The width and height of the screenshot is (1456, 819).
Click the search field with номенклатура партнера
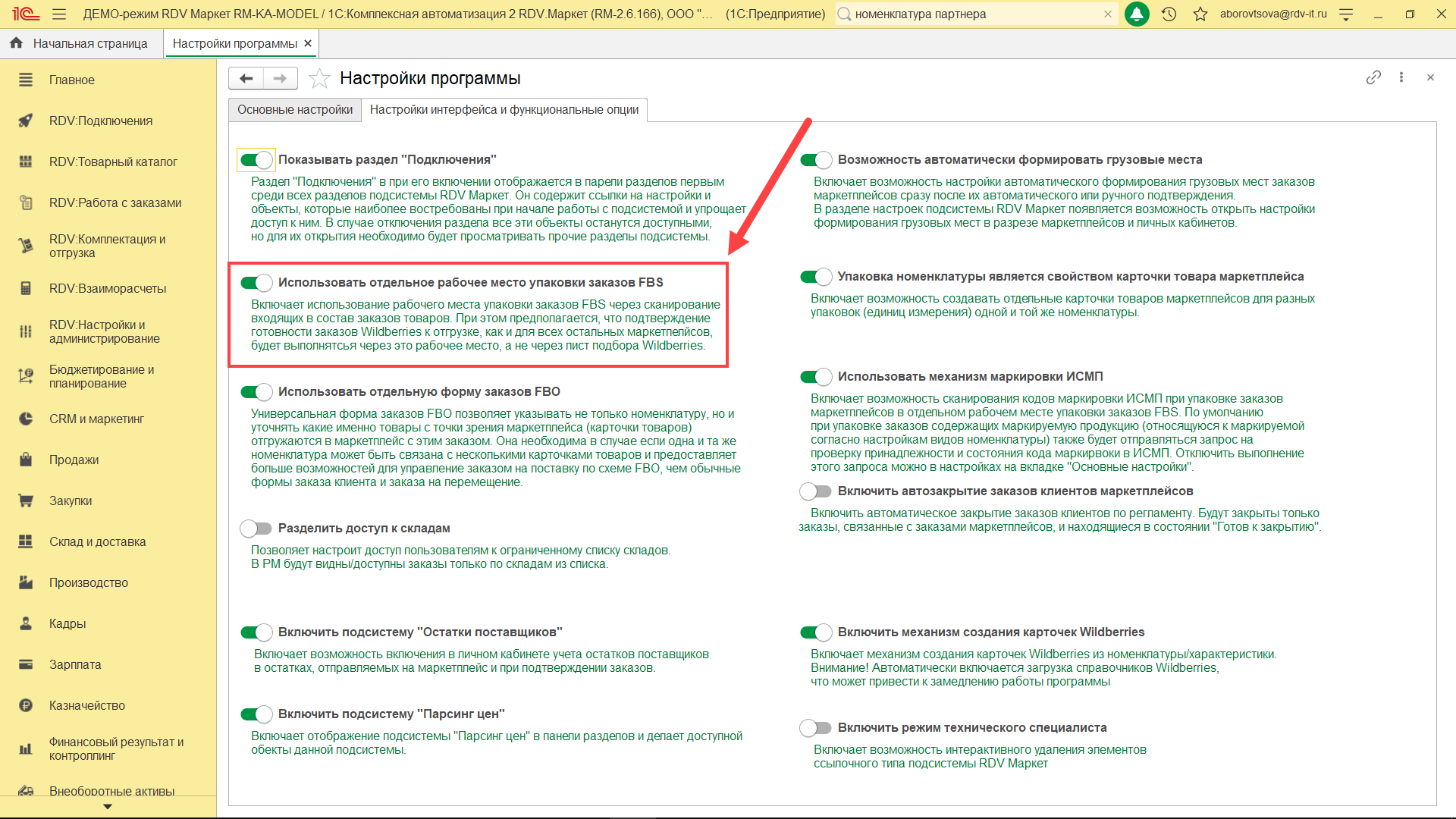coord(974,14)
